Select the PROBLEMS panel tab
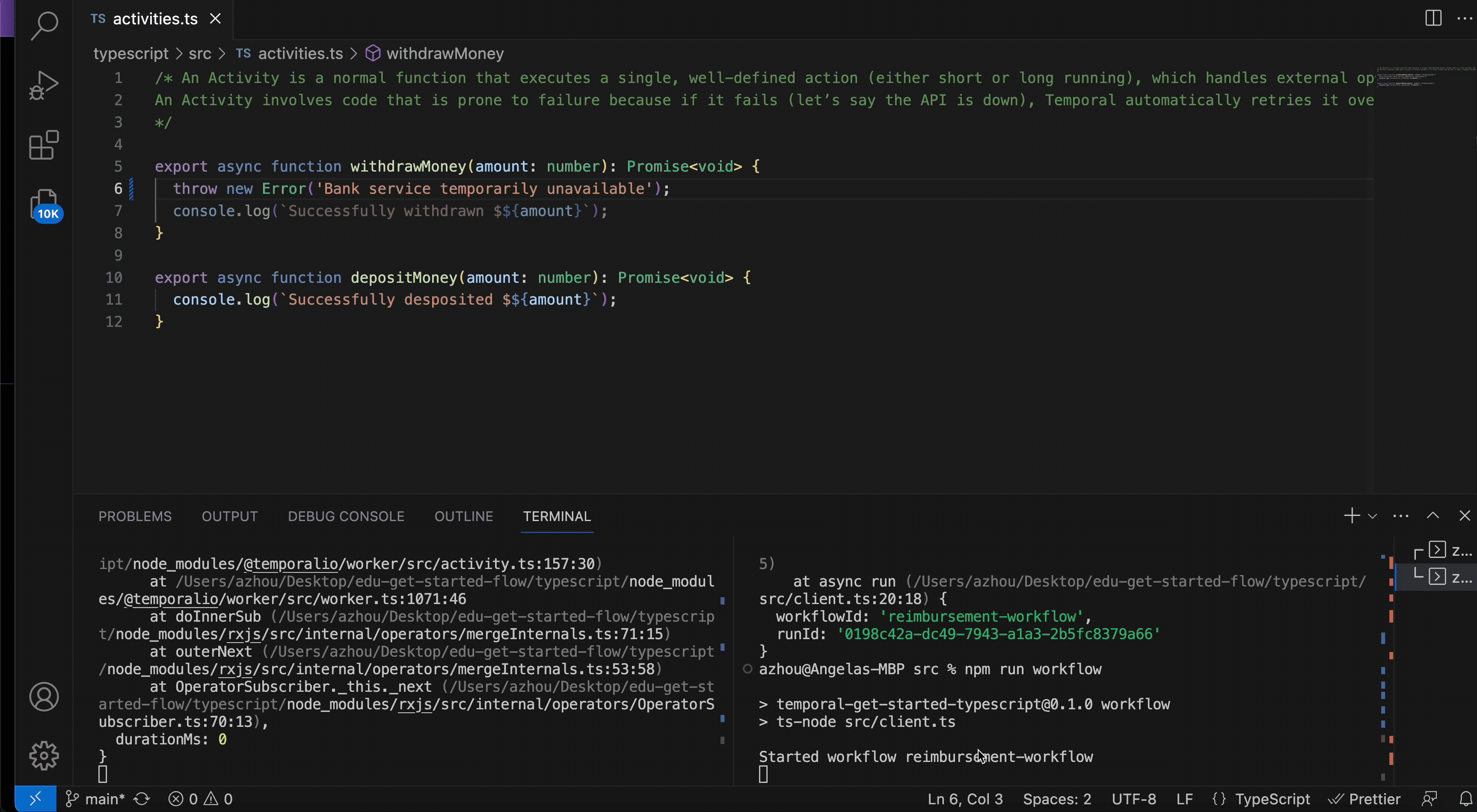Screen dimensions: 1477x812 [135, 516]
